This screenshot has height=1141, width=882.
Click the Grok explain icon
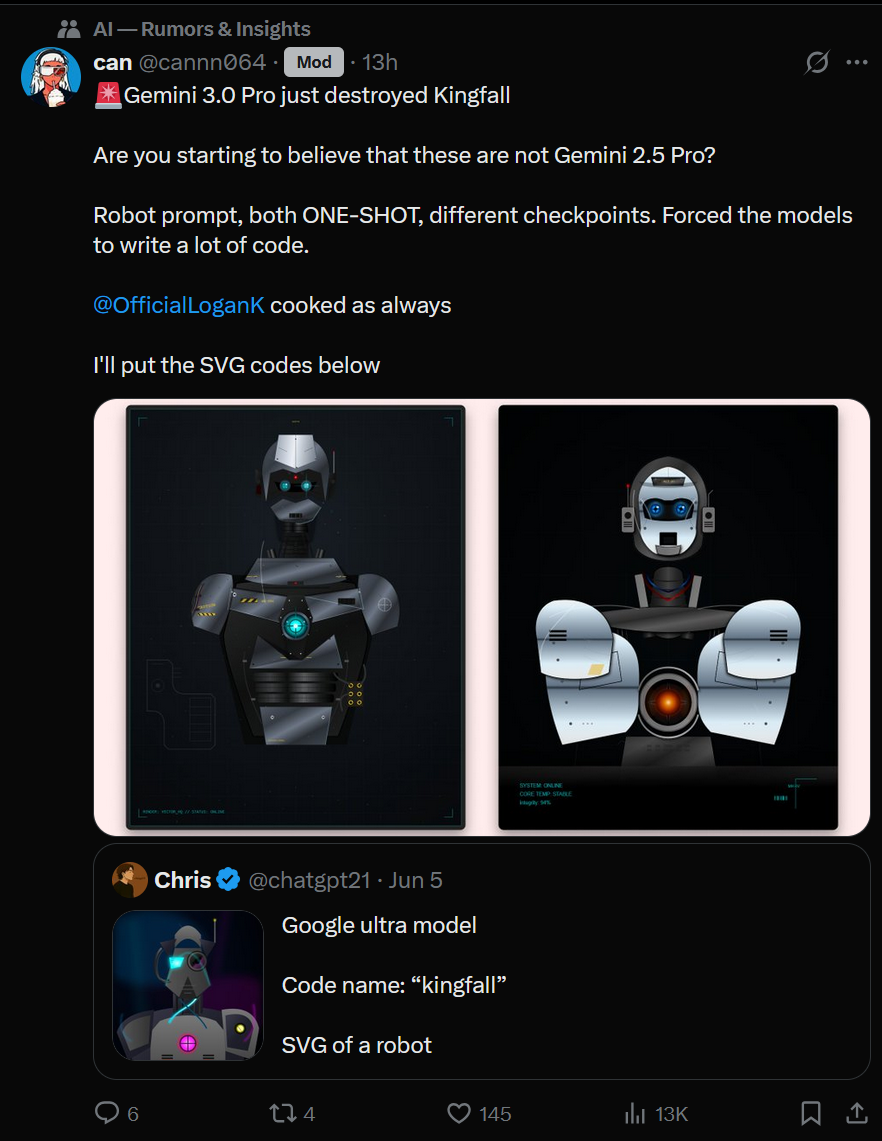coord(817,63)
